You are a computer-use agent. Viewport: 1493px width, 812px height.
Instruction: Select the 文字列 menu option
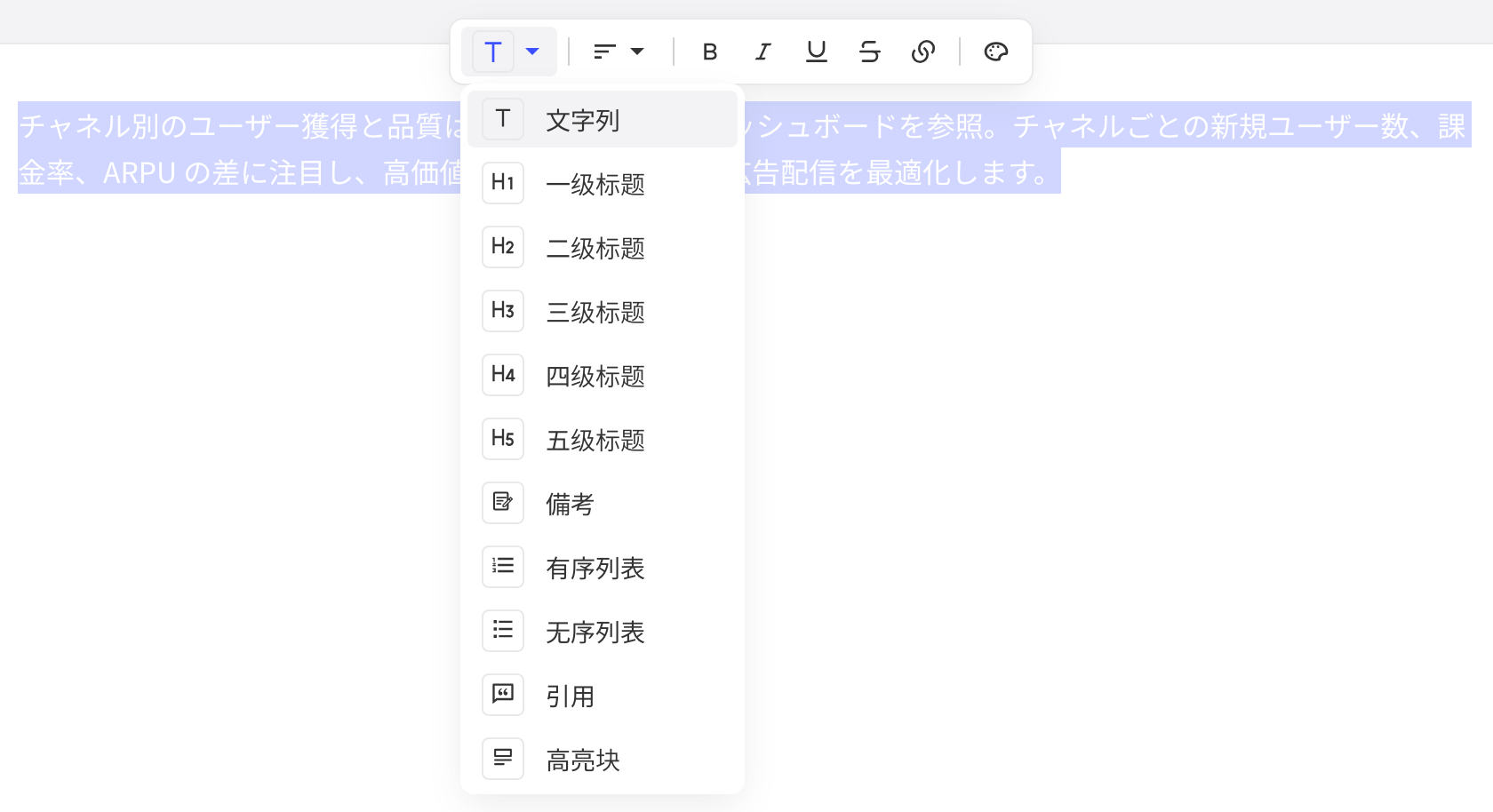pos(603,119)
